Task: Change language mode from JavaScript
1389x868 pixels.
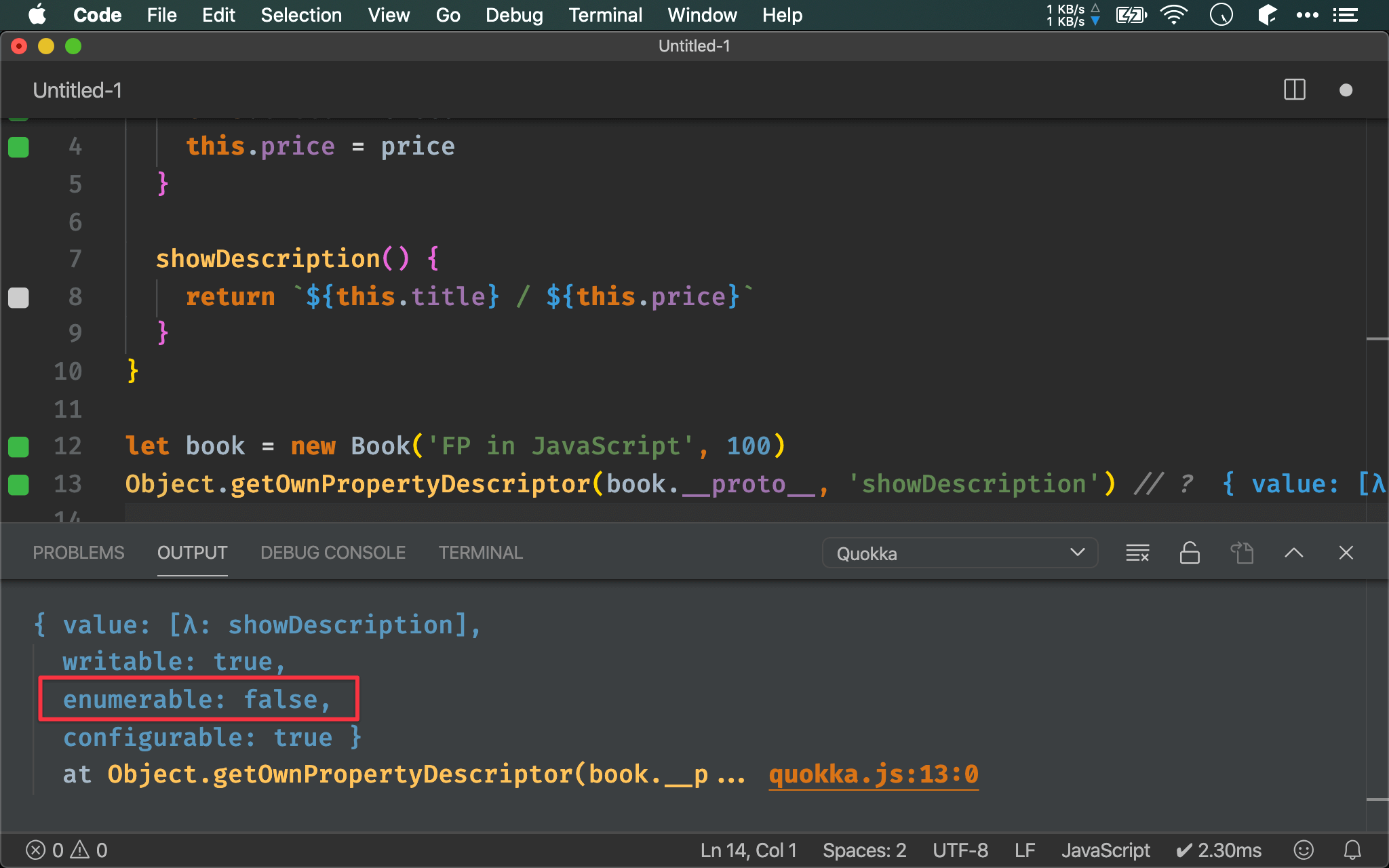Action: click(x=1105, y=850)
